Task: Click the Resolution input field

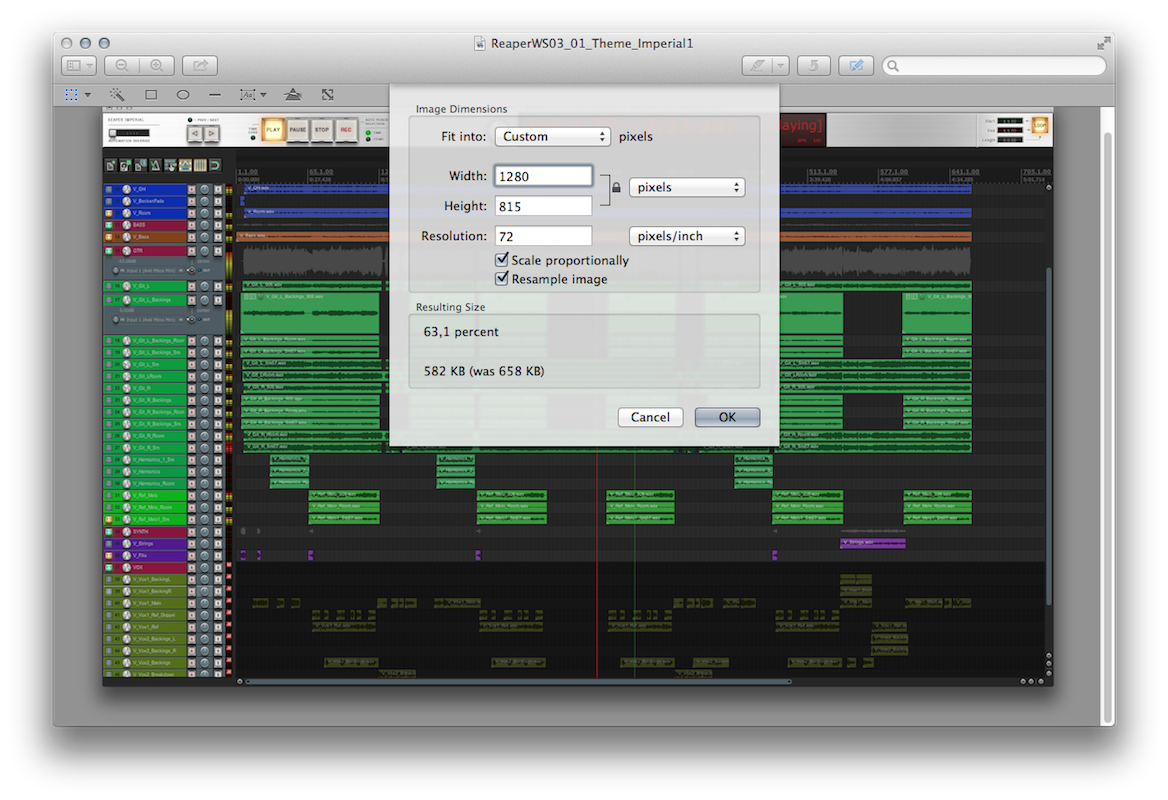Action: (544, 236)
